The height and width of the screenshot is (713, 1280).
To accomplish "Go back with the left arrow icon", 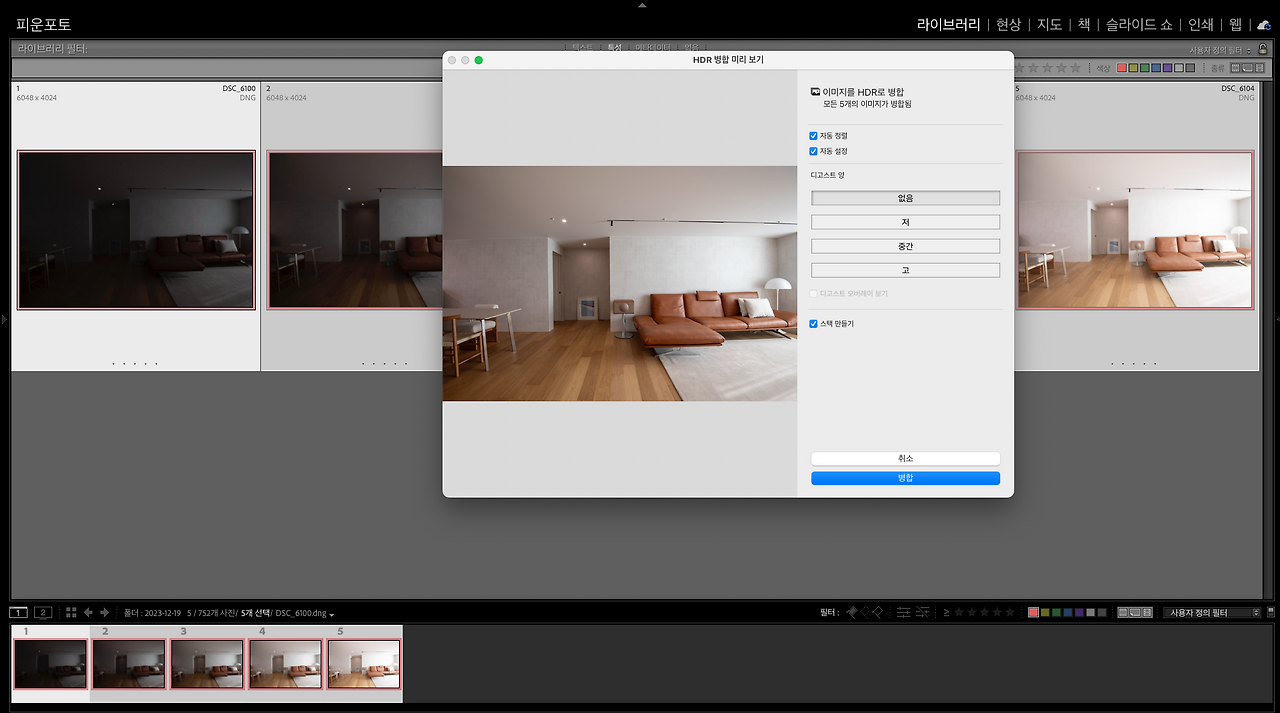I will click(x=88, y=612).
